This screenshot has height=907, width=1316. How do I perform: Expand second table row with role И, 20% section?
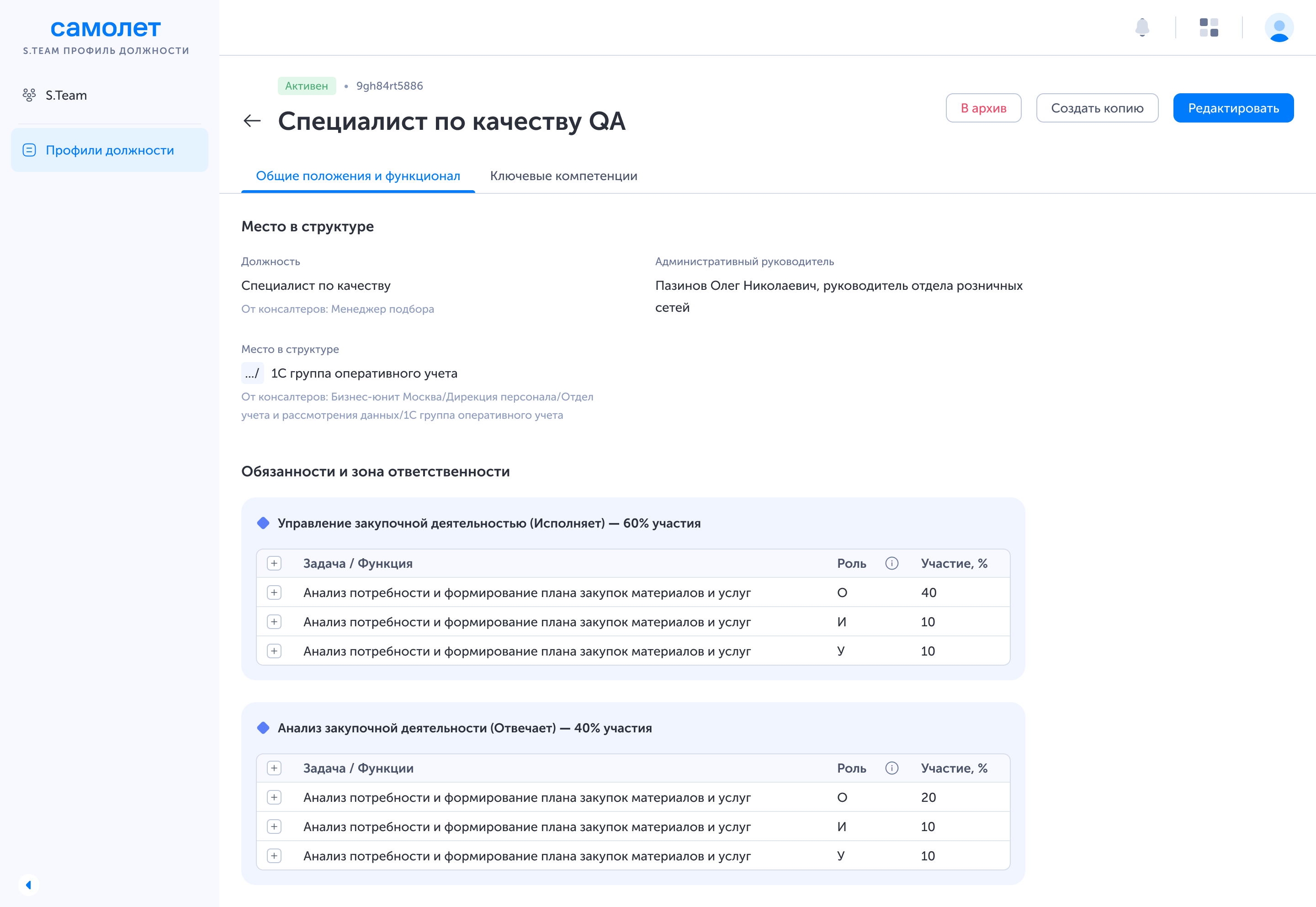click(x=274, y=827)
